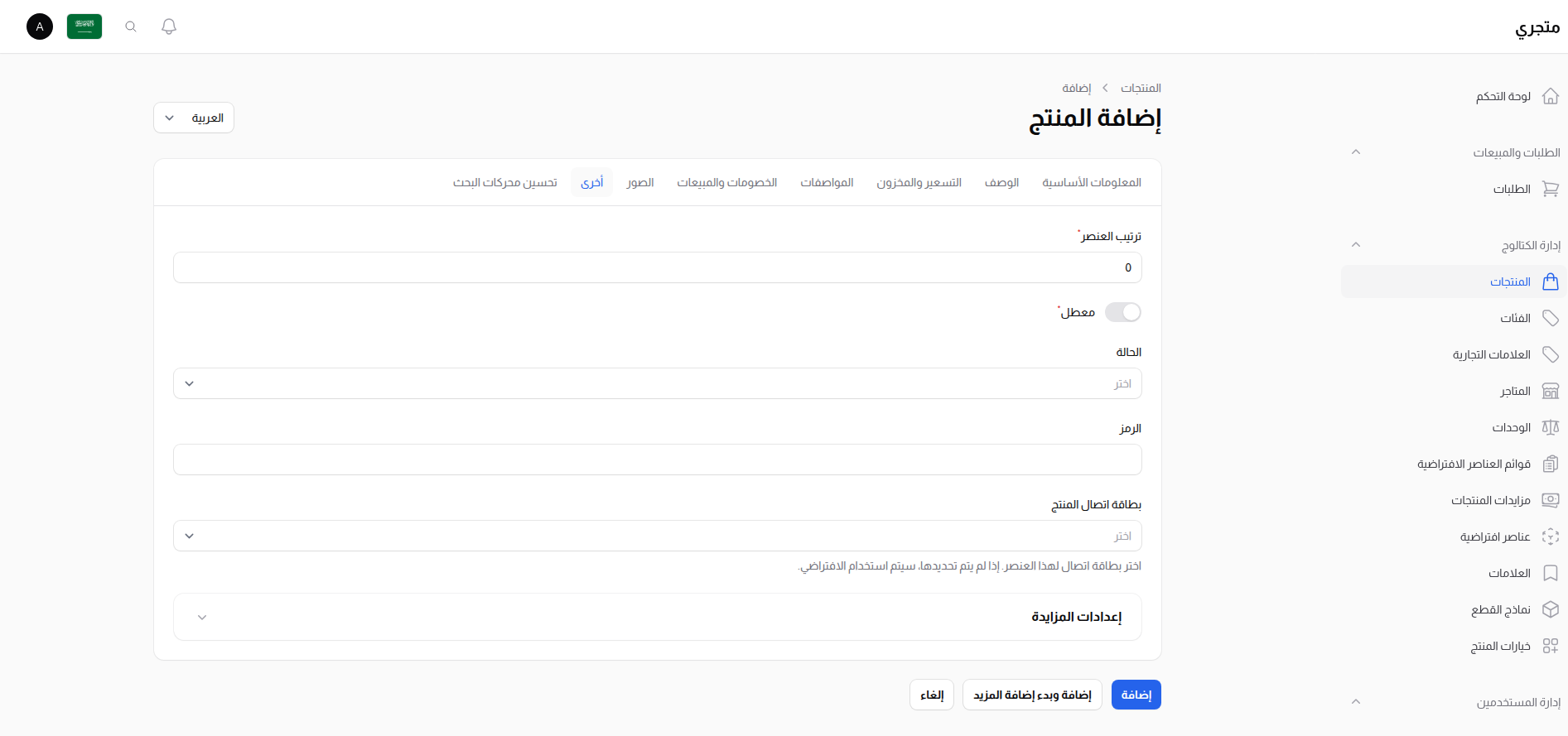
Task: Click the clipboard icon for قوائم العناصر الافتراضية
Action: point(1551,464)
